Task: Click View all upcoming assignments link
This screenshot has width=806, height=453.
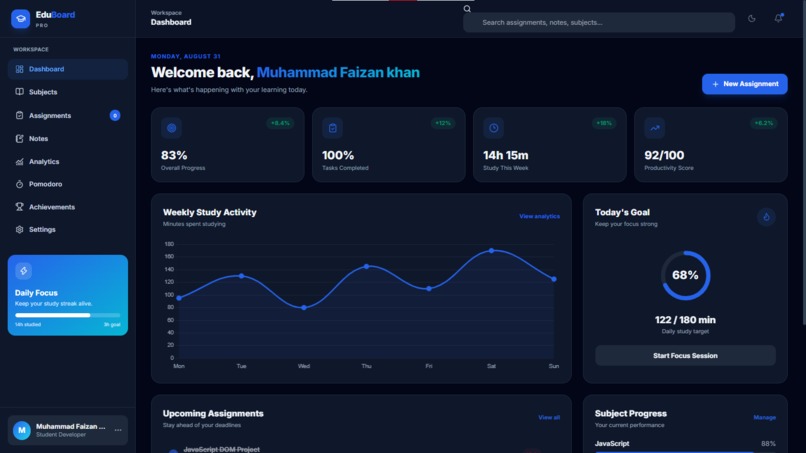Action: [x=549, y=418]
